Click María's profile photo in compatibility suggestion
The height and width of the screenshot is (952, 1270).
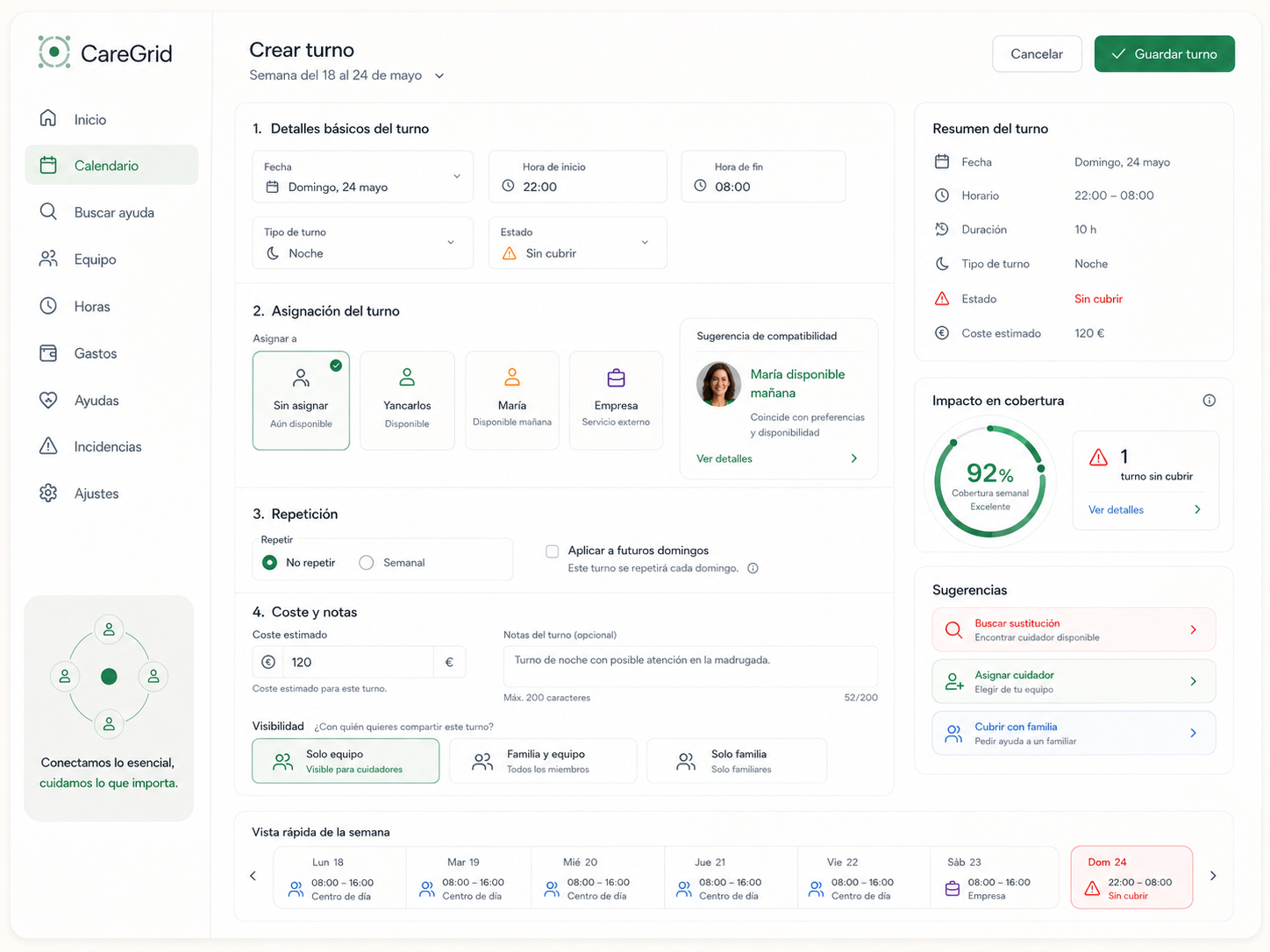tap(718, 384)
